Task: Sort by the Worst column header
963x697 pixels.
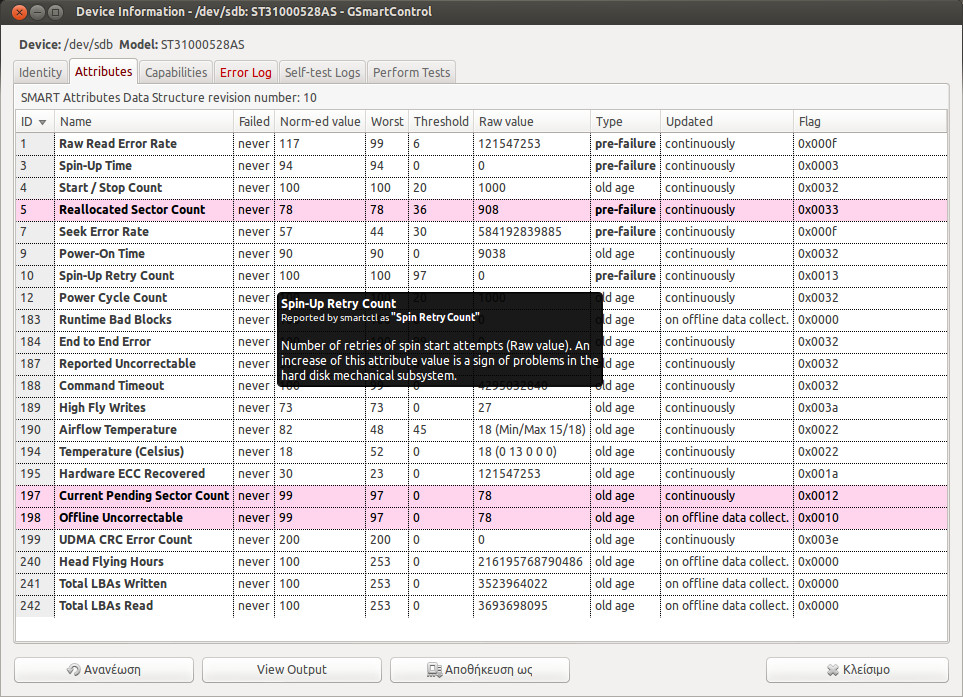Action: pos(387,122)
